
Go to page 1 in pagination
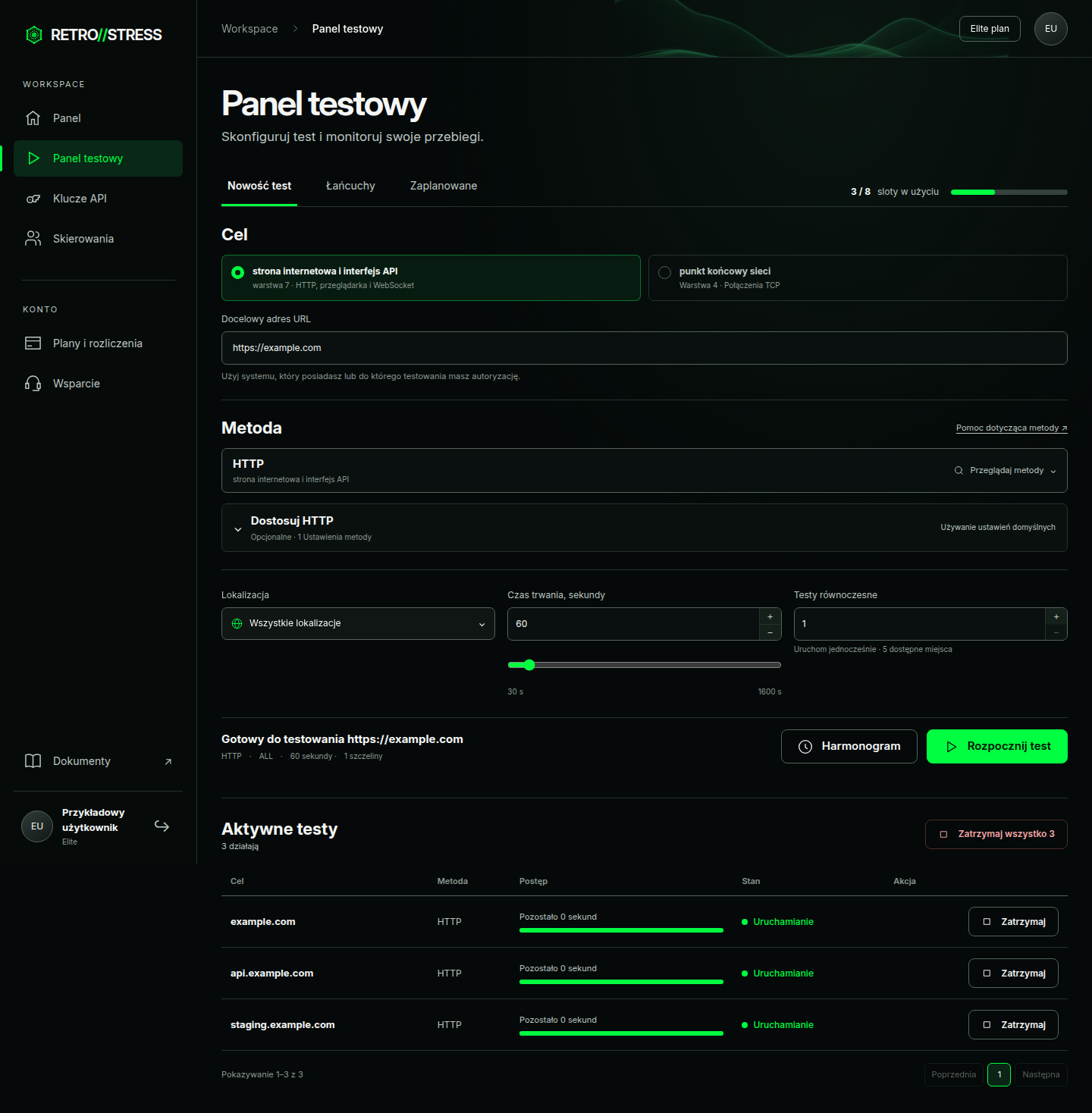tap(999, 1075)
